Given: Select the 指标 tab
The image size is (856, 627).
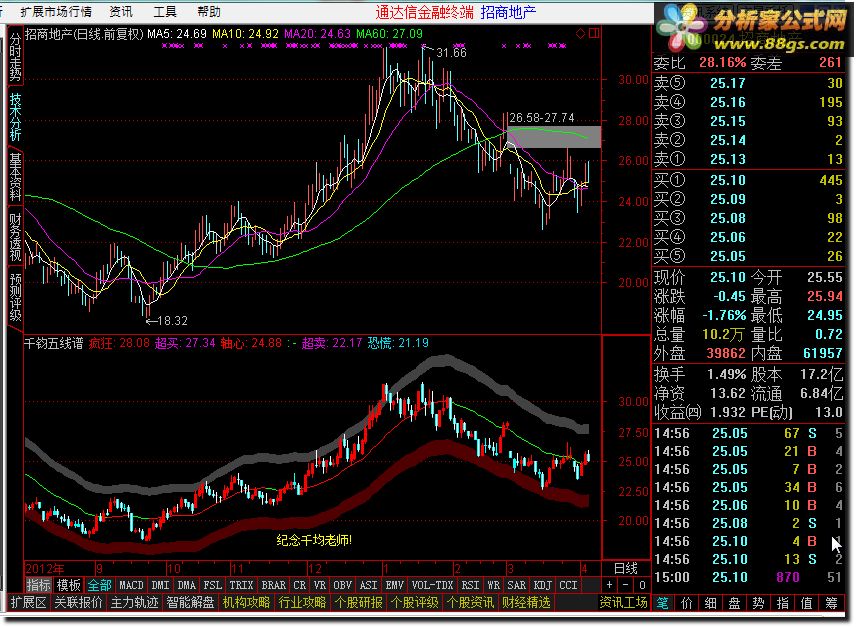Looking at the screenshot, I should [x=39, y=585].
